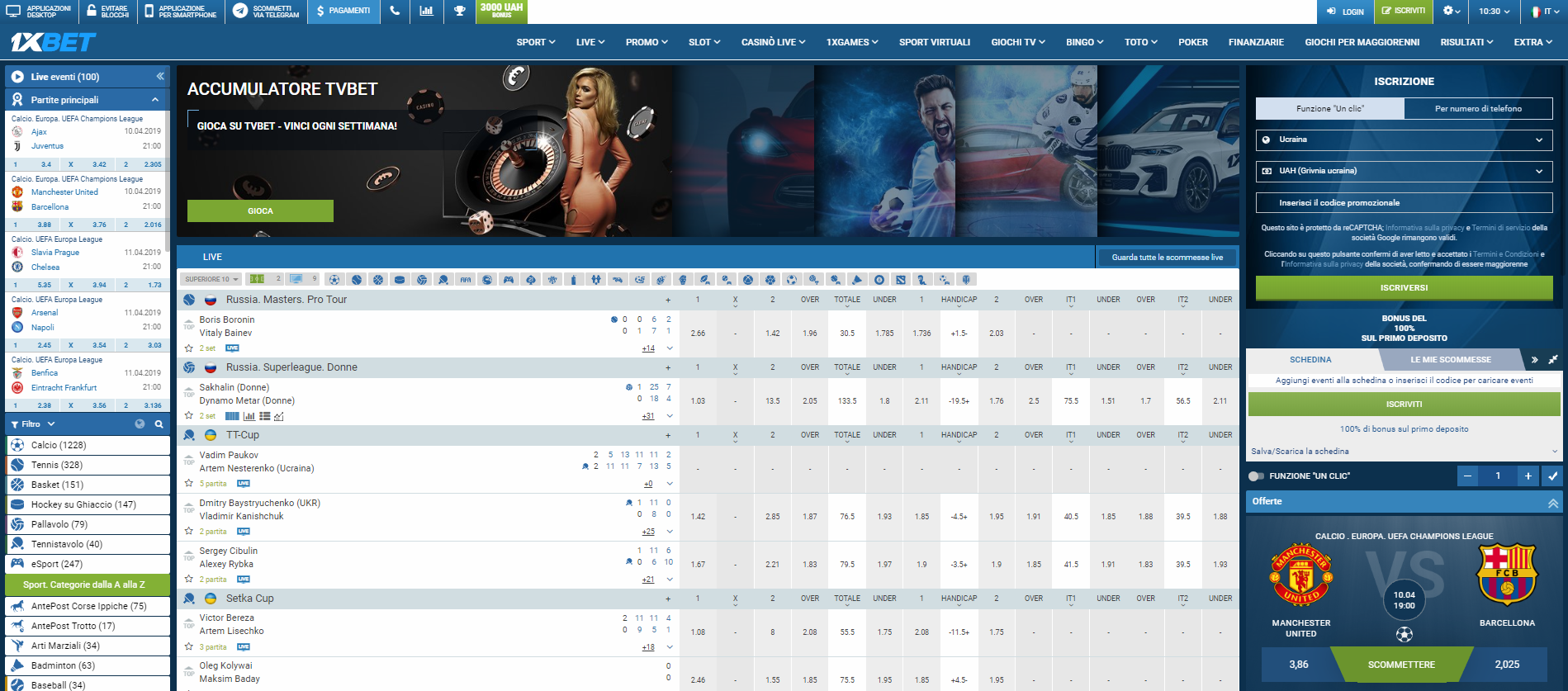Click the search magnifier in the Filtro bar
This screenshot has width=1568, height=691.
pos(159,424)
